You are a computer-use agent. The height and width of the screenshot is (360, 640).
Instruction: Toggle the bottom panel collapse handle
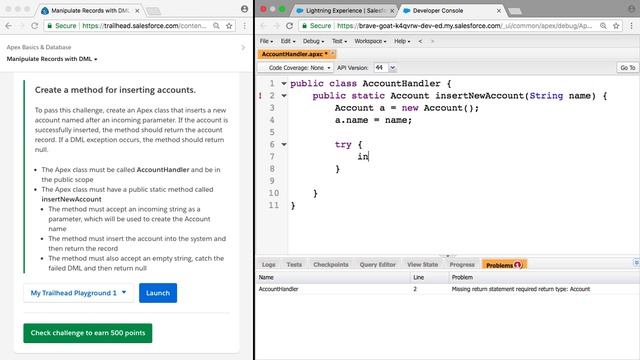[447, 256]
